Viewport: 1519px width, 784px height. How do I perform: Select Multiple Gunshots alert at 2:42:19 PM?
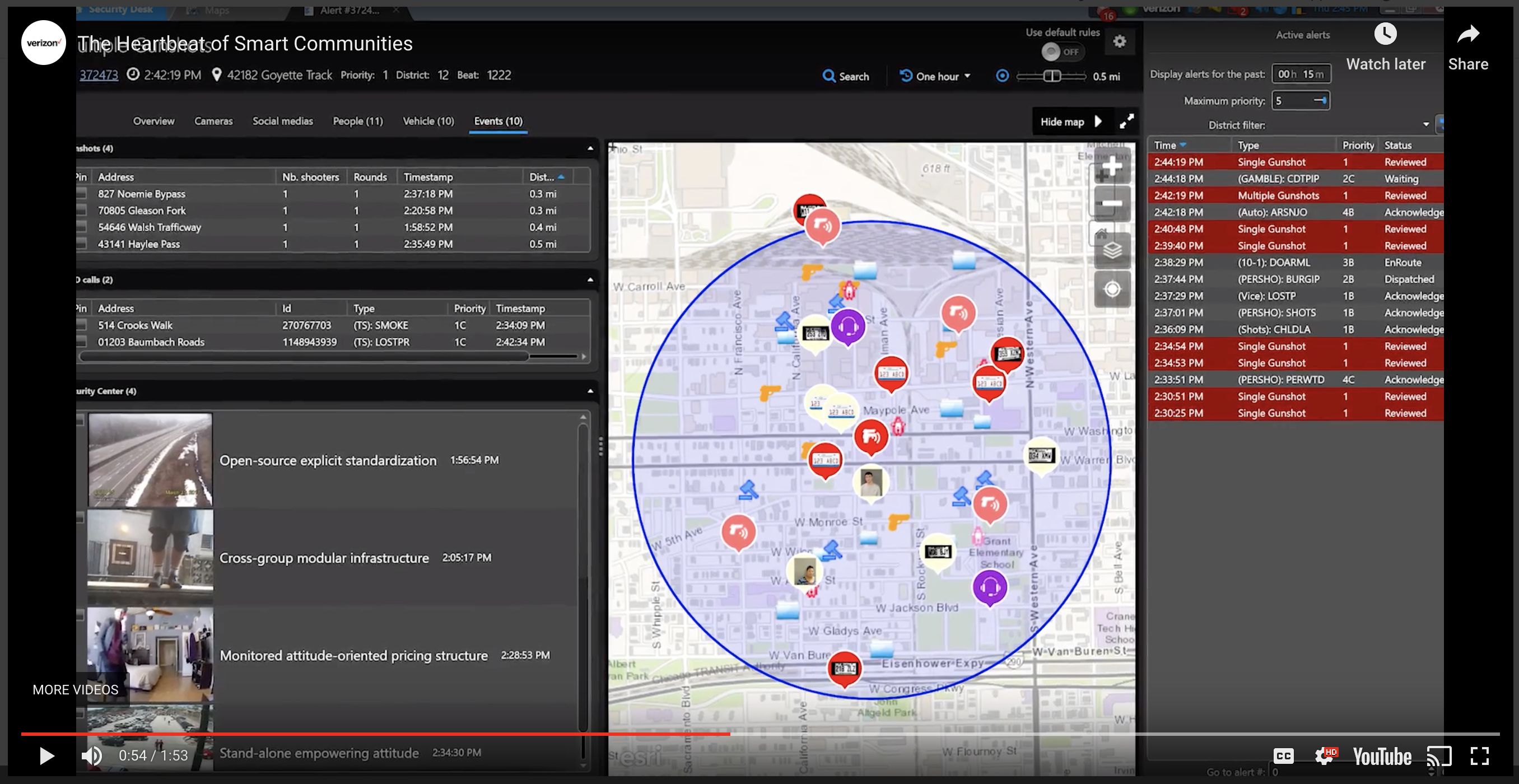(1296, 195)
